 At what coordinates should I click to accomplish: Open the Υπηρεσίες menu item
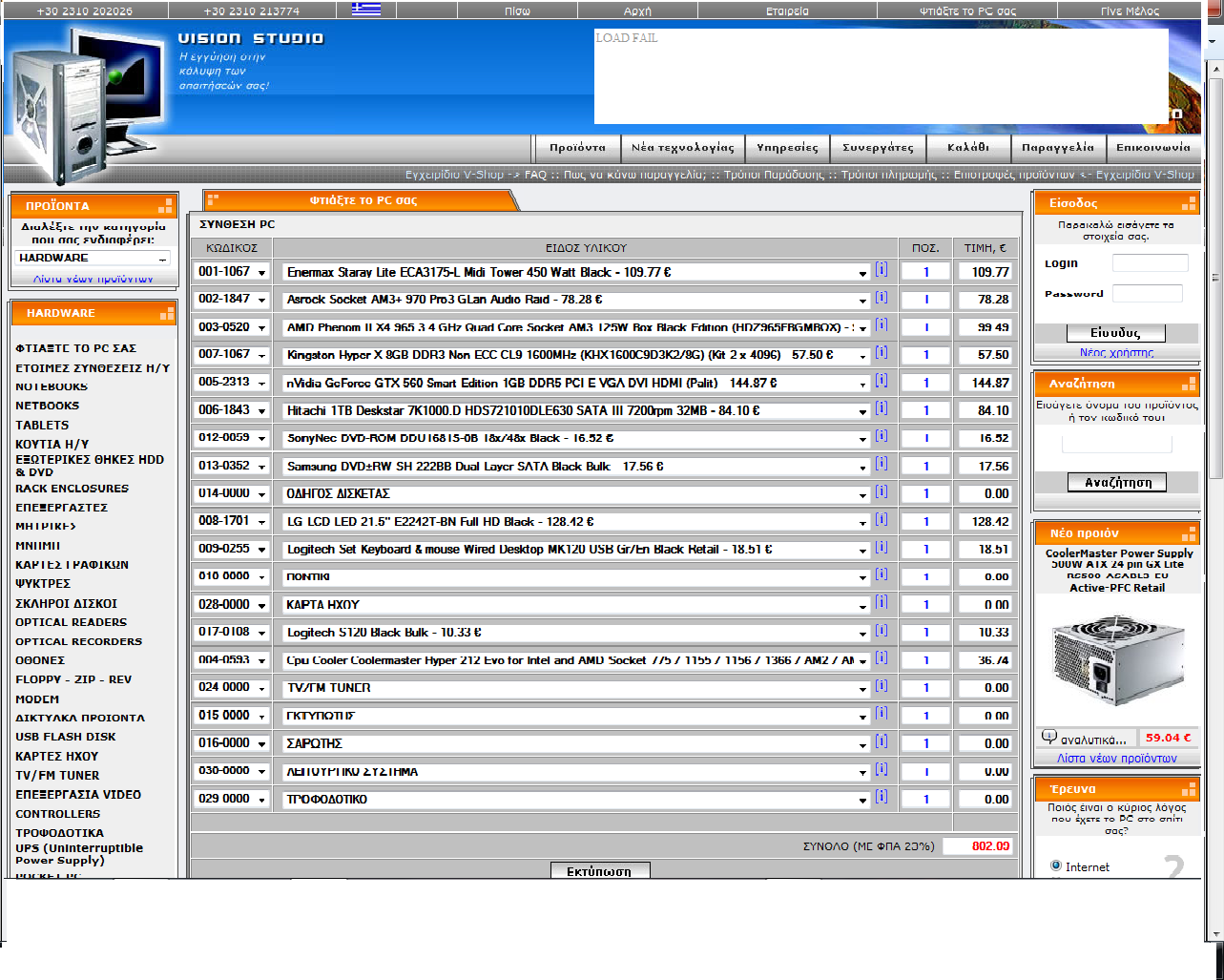[787, 148]
